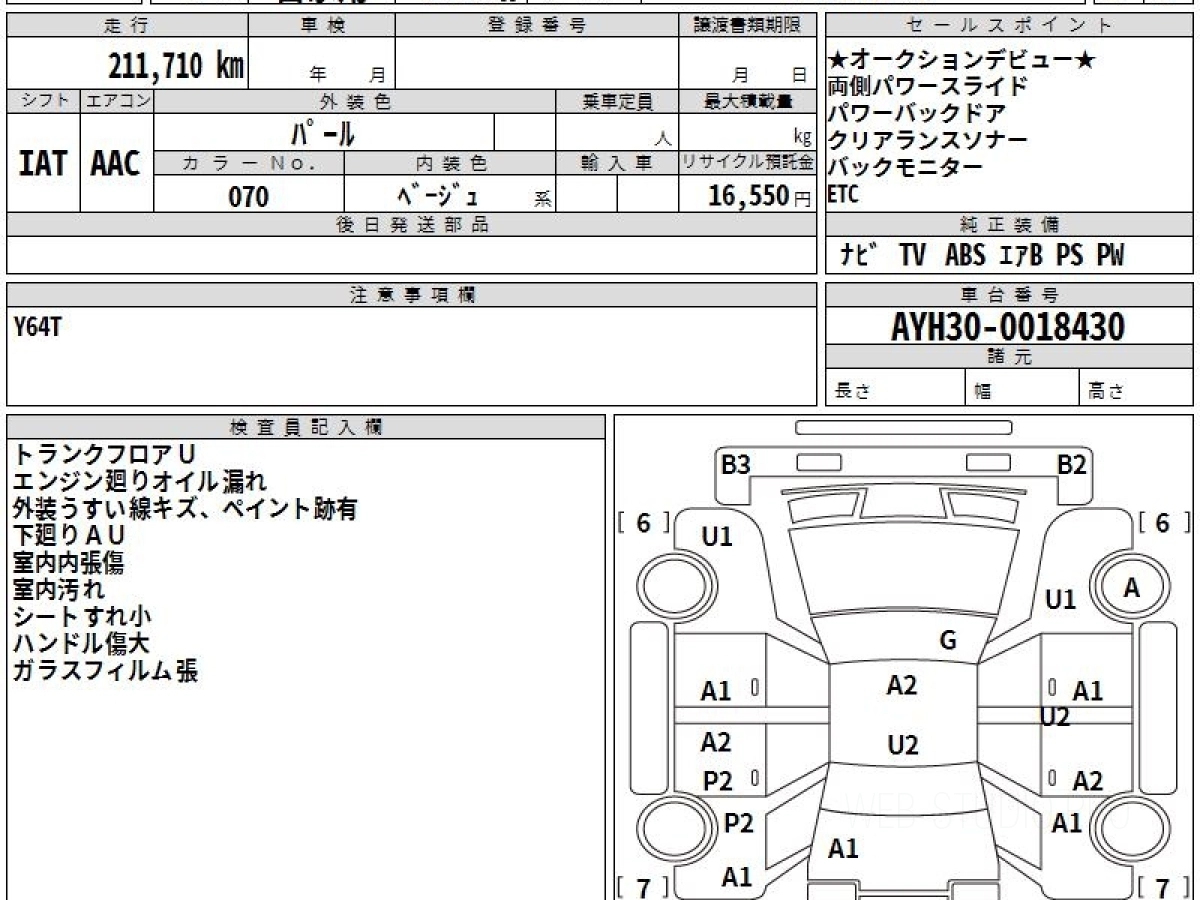Click the ★オークションデビュー★ line

click(x=962, y=61)
